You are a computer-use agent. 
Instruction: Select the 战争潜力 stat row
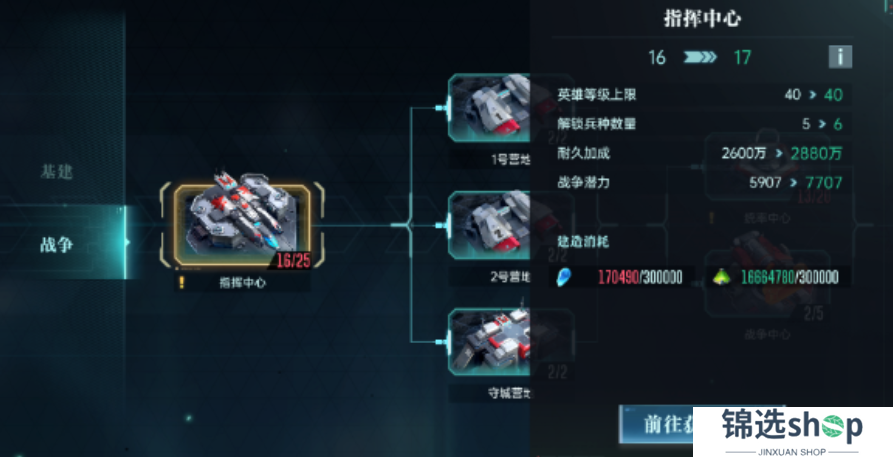pos(702,182)
